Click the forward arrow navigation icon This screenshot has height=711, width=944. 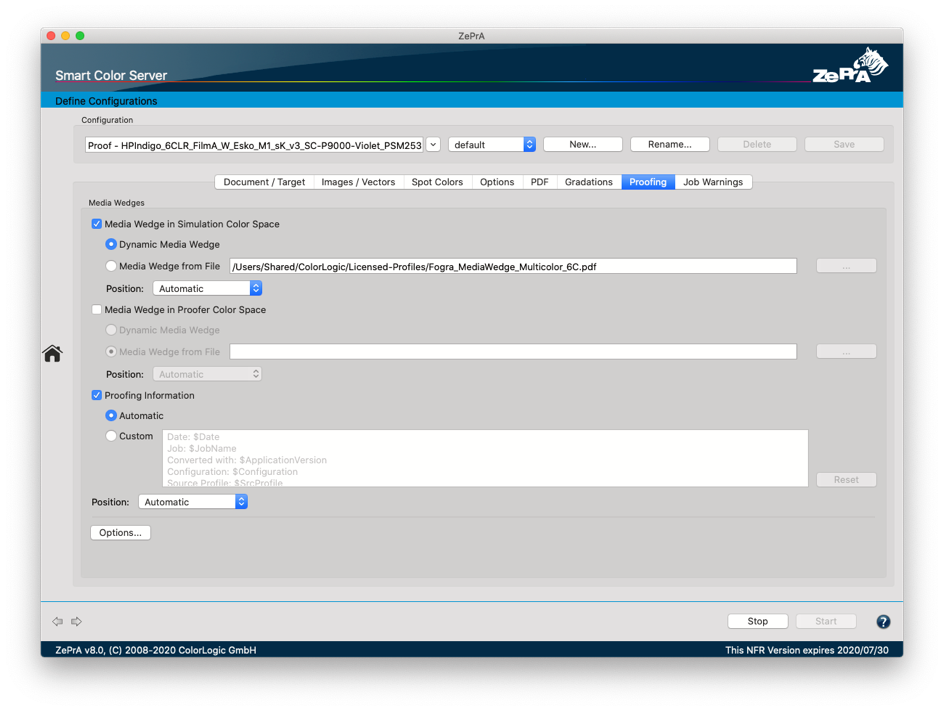pos(76,621)
